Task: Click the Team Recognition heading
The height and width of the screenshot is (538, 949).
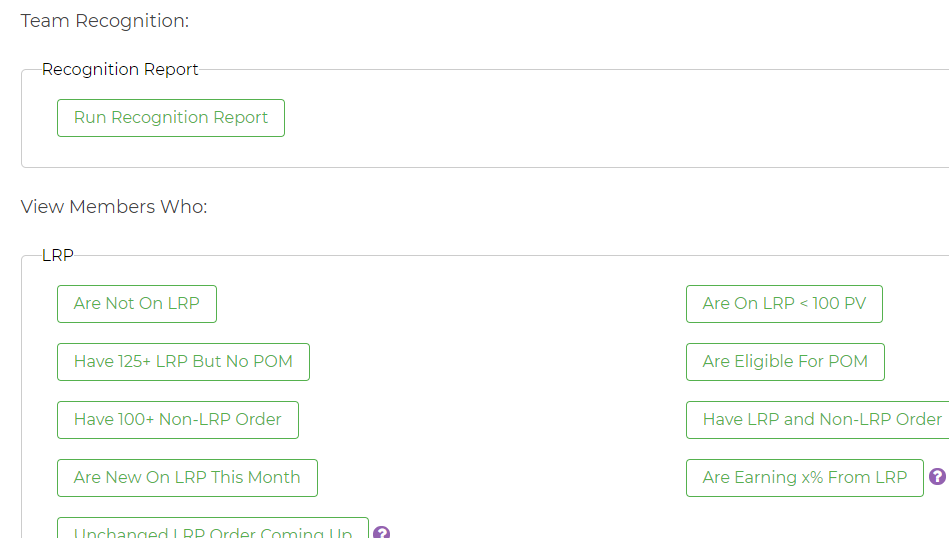Action: pyautogui.click(x=105, y=21)
